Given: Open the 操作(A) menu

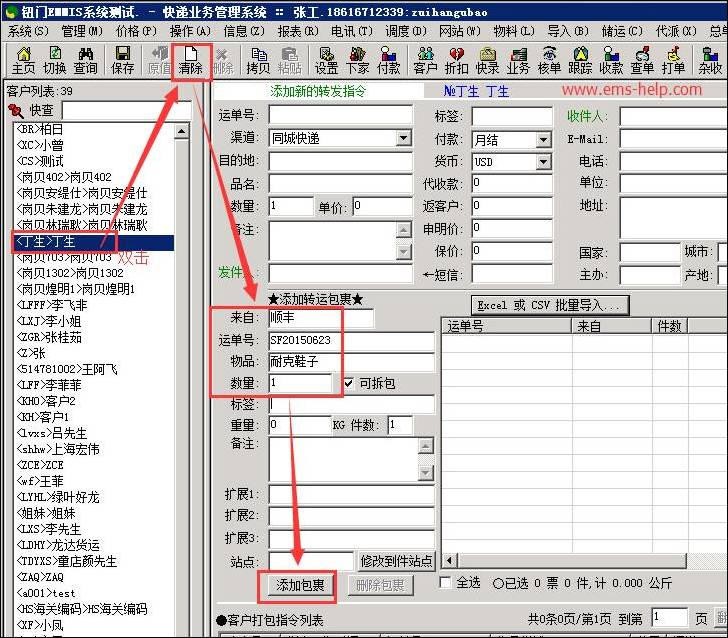Looking at the screenshot, I should tap(190, 31).
